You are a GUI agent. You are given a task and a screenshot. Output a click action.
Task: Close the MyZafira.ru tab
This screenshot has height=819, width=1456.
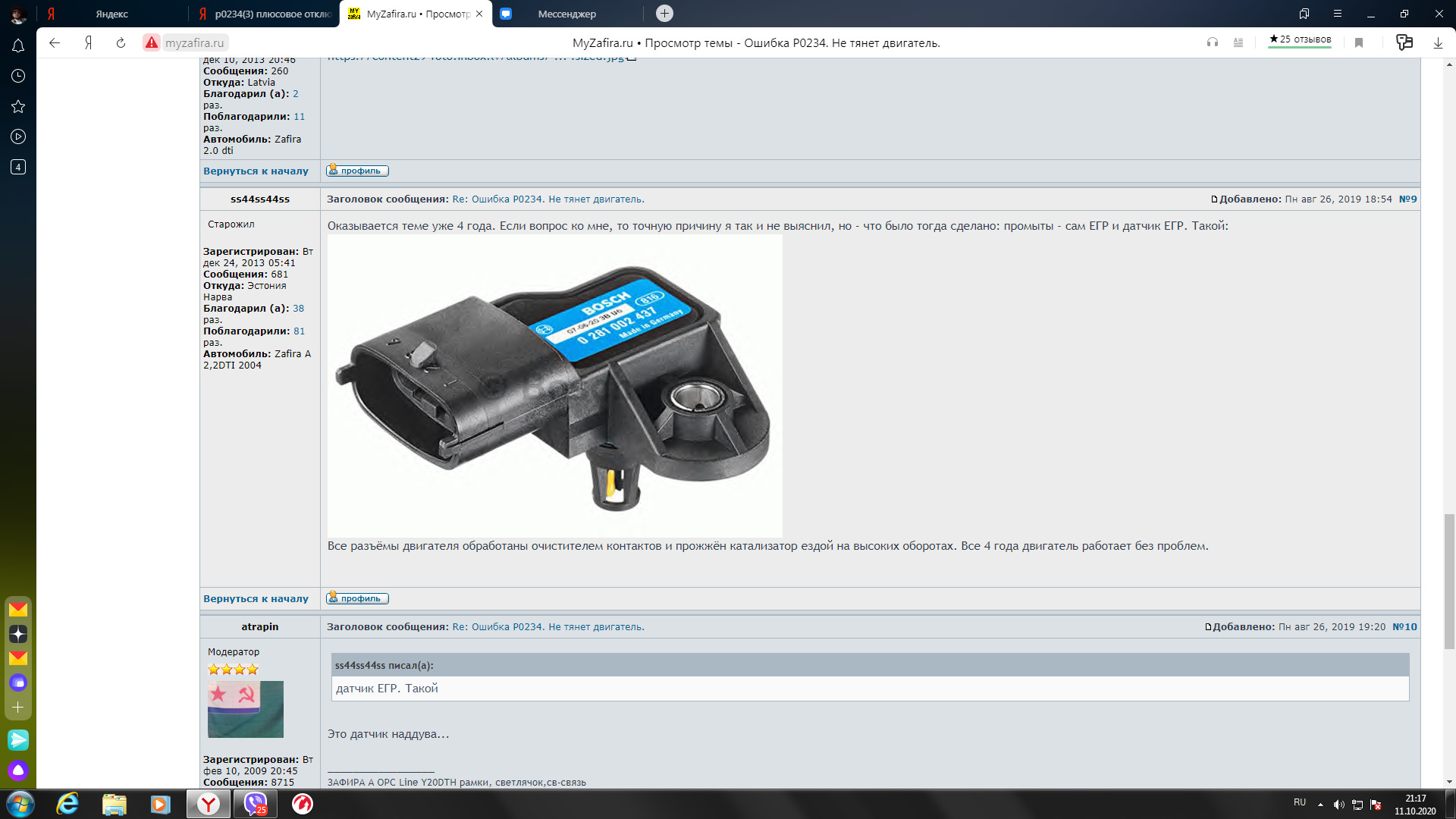[x=479, y=14]
